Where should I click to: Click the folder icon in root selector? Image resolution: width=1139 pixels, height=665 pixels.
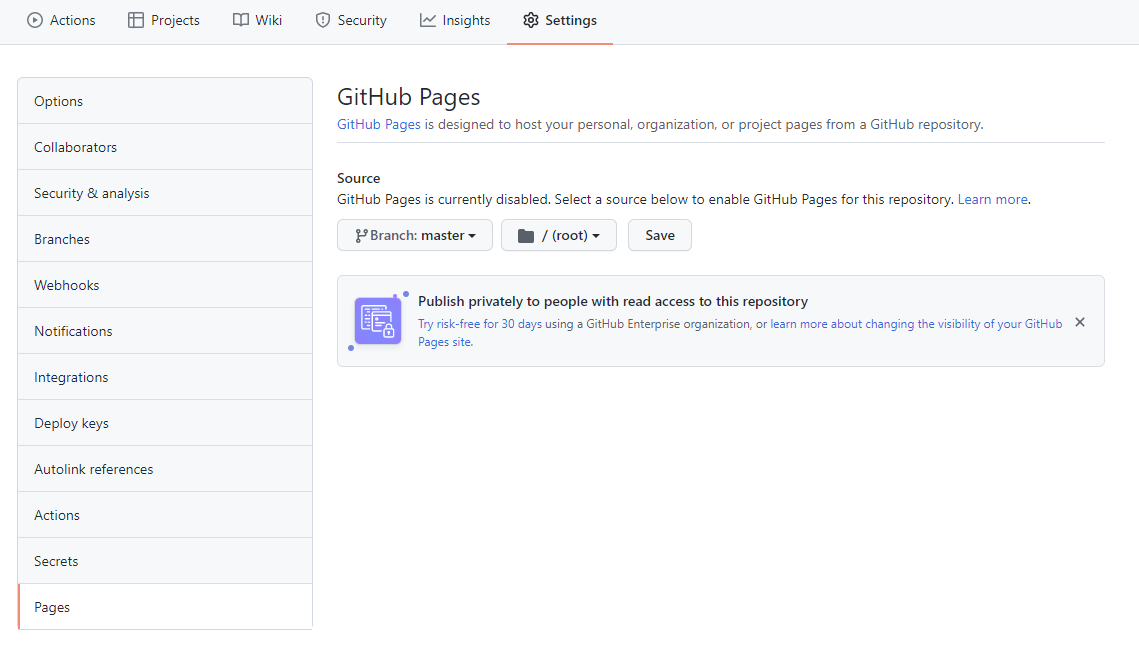tap(526, 235)
